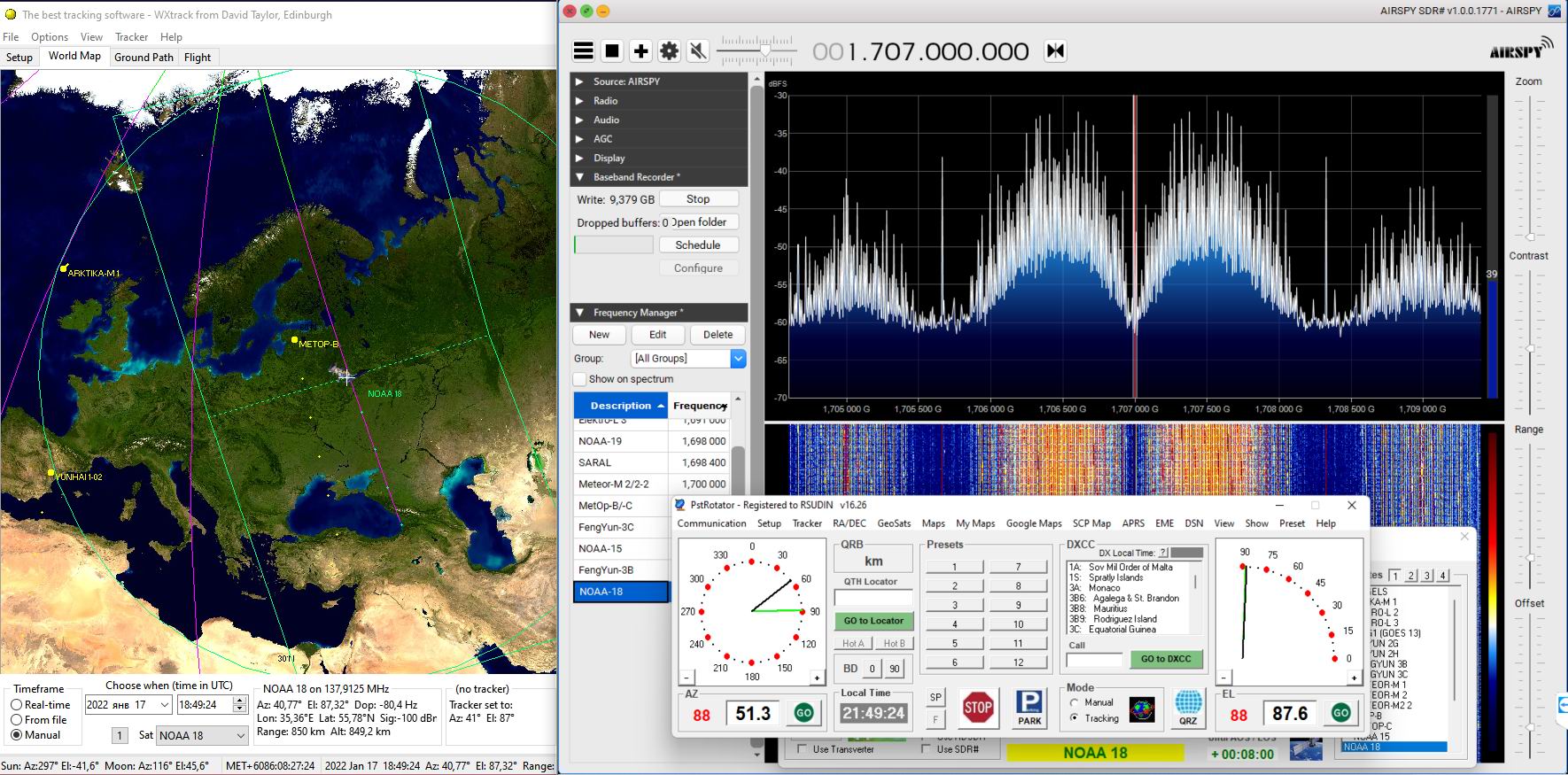Image resolution: width=1568 pixels, height=775 pixels.
Task: Open the Google Maps menu in PstRotator
Action: click(x=1034, y=523)
